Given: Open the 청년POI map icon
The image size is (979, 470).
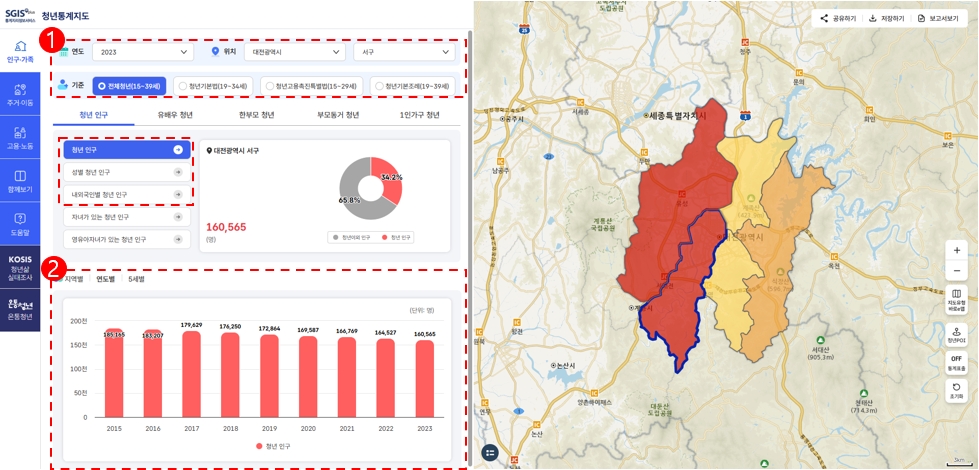Looking at the screenshot, I should (956, 333).
